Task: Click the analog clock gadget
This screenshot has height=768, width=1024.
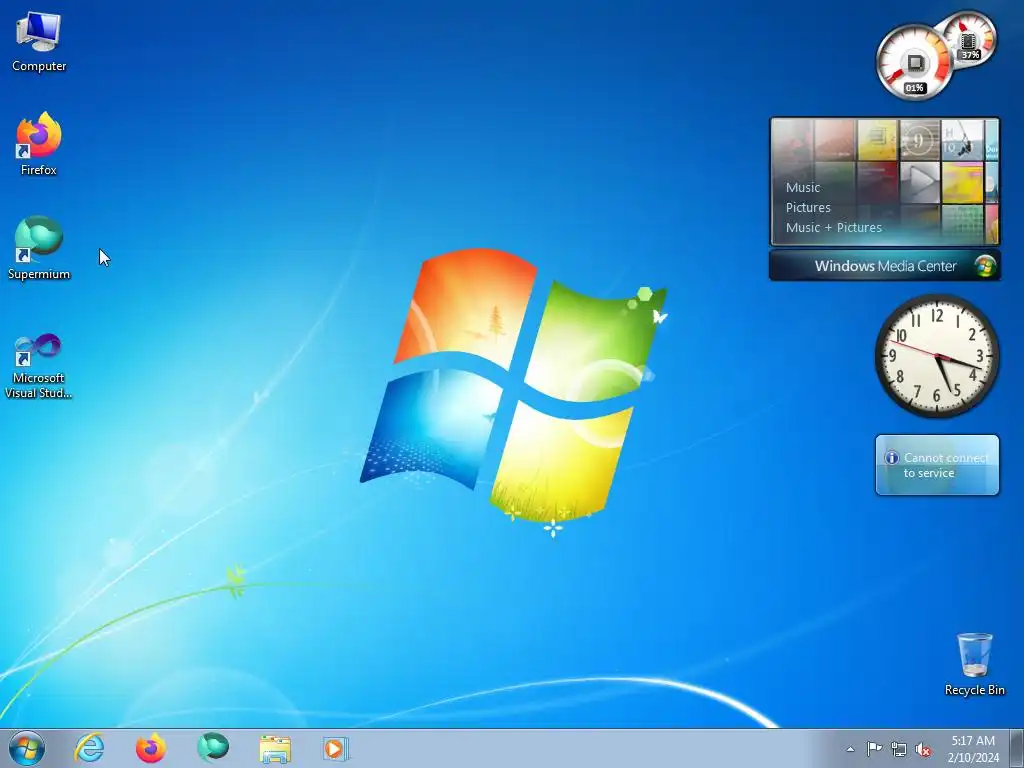Action: [937, 356]
